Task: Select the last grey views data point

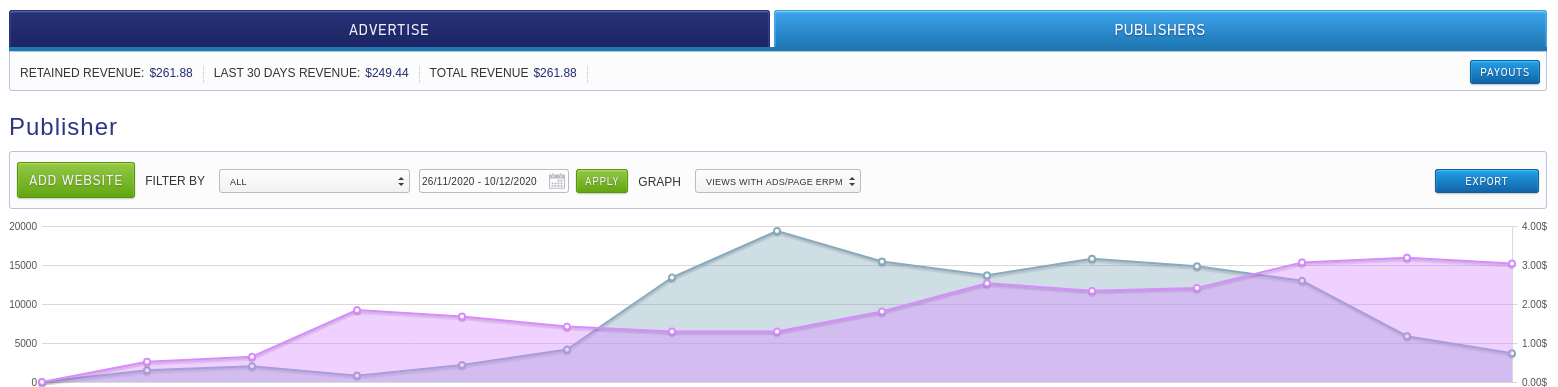Action: (x=1512, y=353)
